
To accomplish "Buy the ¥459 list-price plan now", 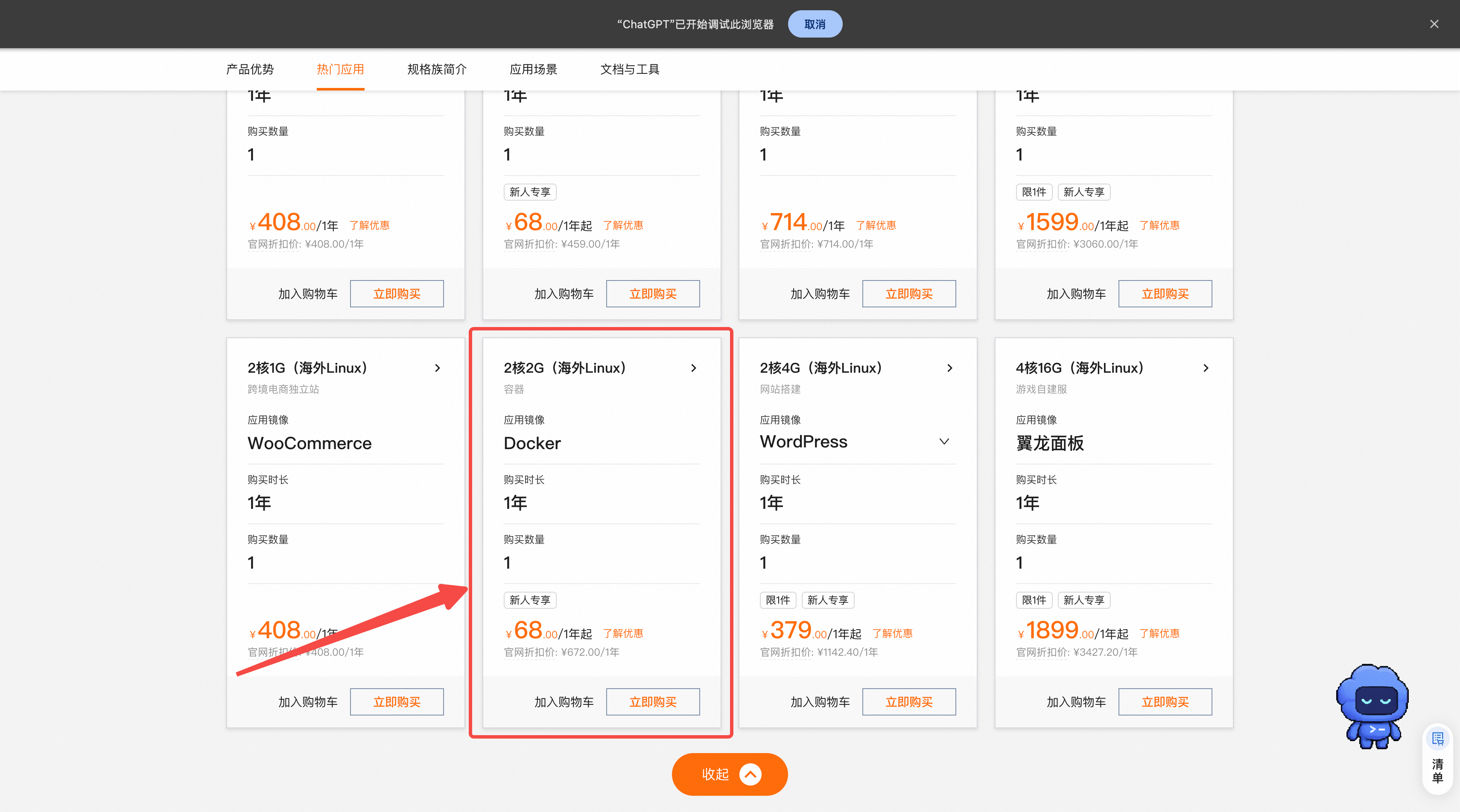I will [x=653, y=294].
